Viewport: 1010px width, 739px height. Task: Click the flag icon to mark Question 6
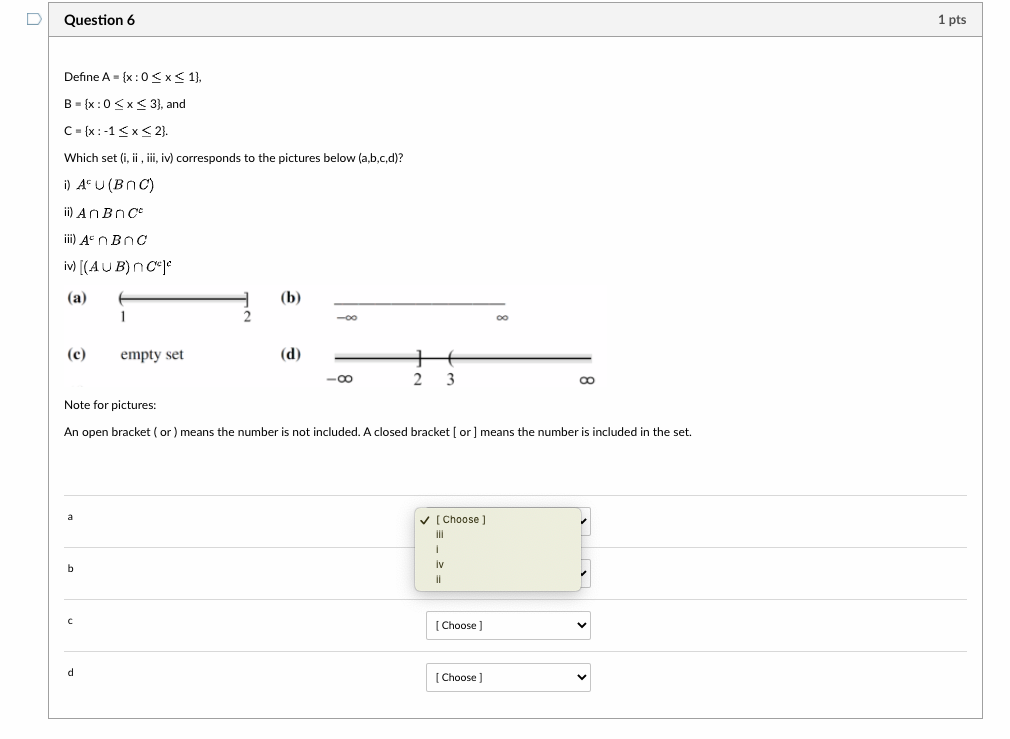[x=31, y=17]
